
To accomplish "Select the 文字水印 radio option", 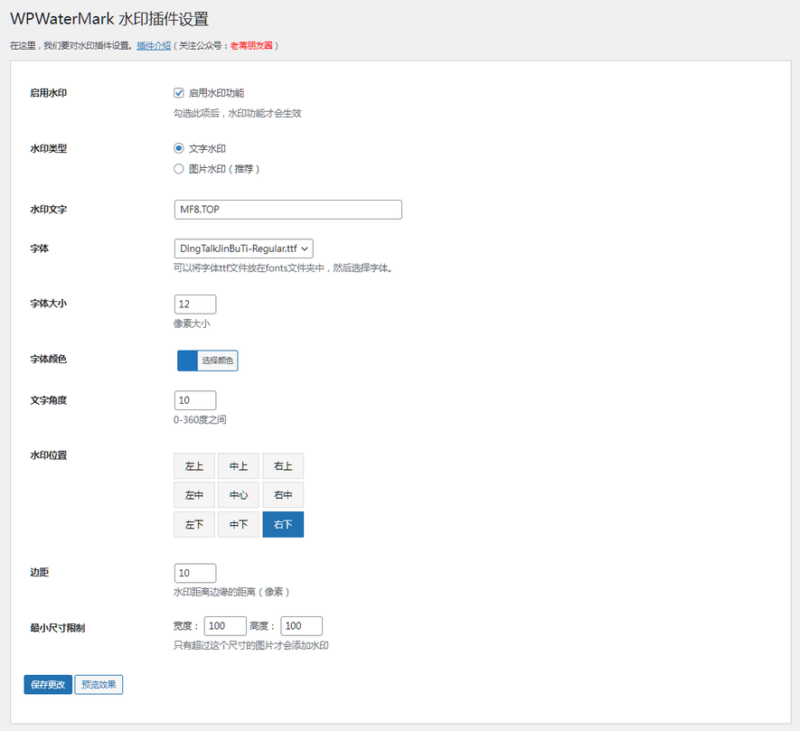I will [x=179, y=148].
